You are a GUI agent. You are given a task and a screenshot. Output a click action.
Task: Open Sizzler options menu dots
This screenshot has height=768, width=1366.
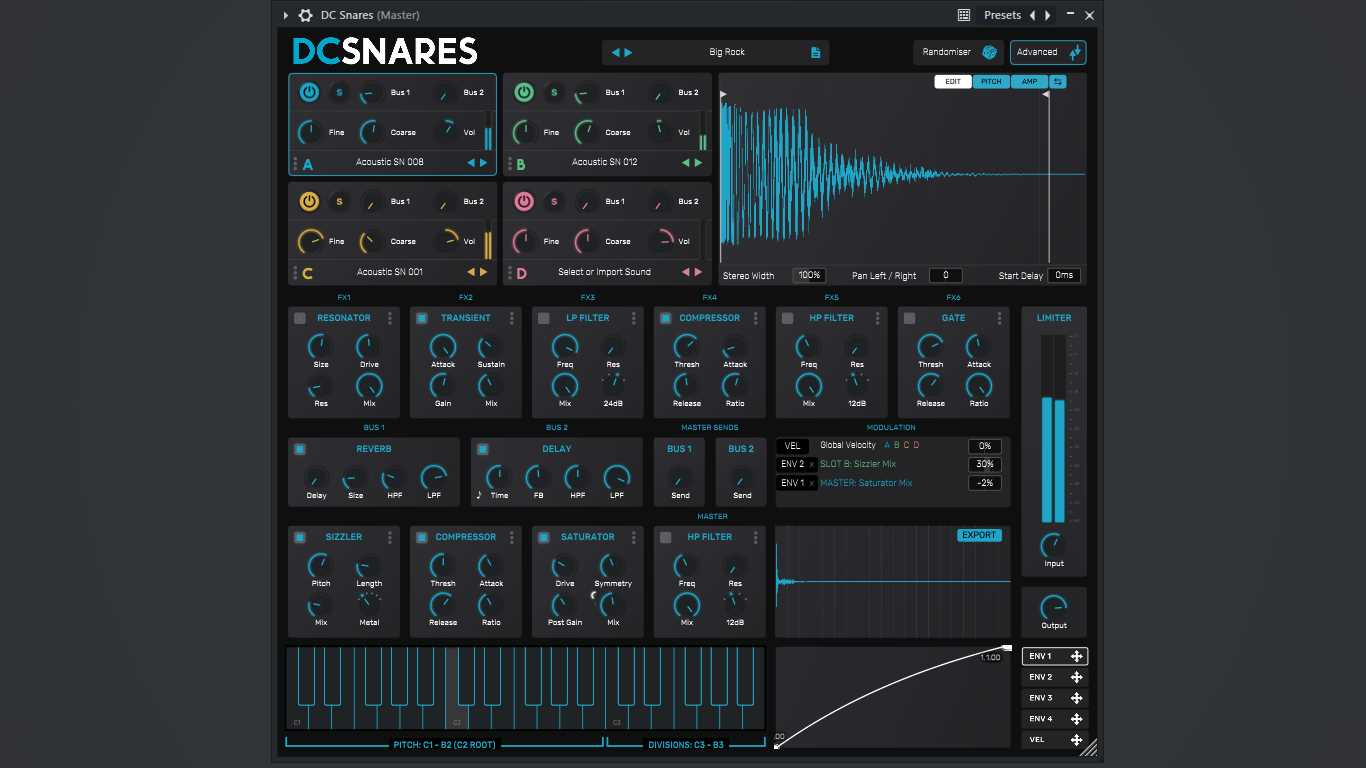tap(390, 537)
